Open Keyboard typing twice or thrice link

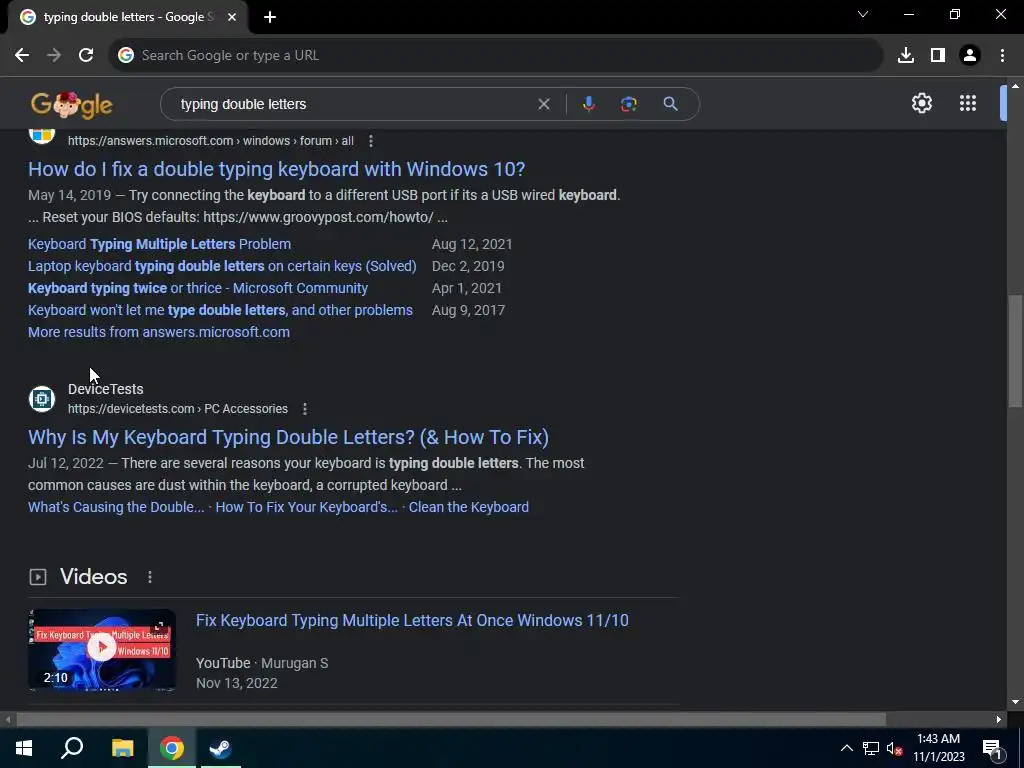198,288
